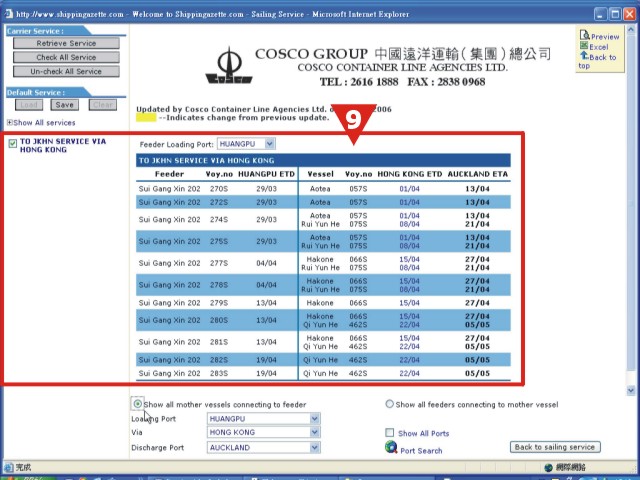Click the Internet Explorer page icon in title bar
The height and width of the screenshot is (480, 640).
(9, 13)
